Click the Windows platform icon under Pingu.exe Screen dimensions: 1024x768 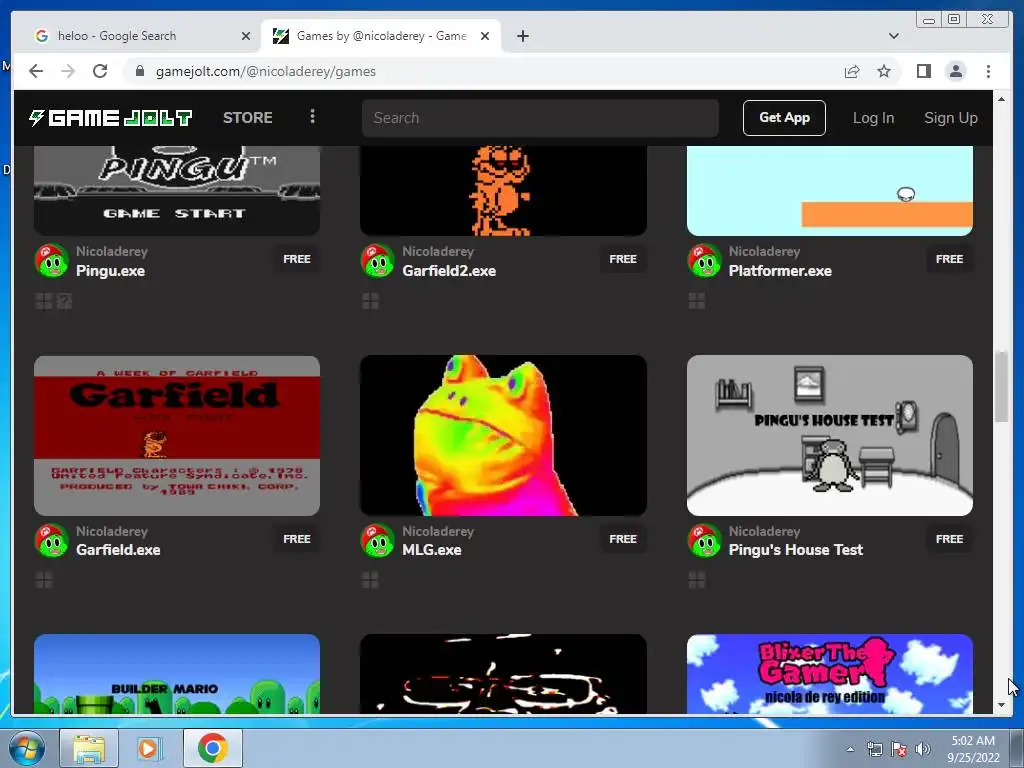[43, 301]
